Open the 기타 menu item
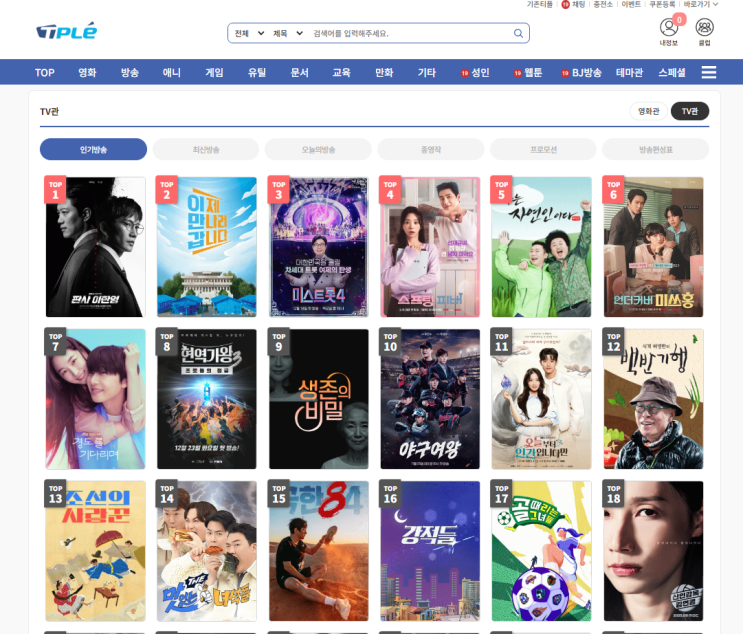Image resolution: width=743 pixels, height=634 pixels. coord(426,72)
